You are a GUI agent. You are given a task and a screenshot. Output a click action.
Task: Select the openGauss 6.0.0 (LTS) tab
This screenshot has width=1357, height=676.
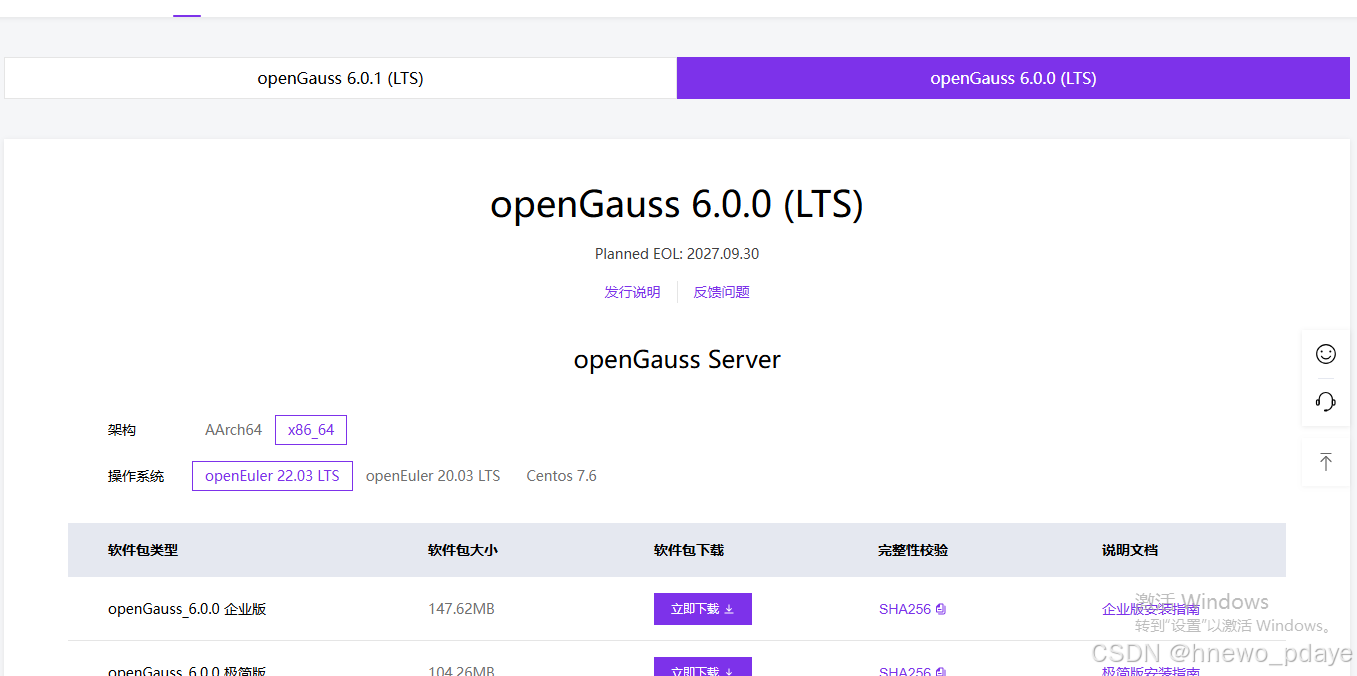tap(1013, 78)
